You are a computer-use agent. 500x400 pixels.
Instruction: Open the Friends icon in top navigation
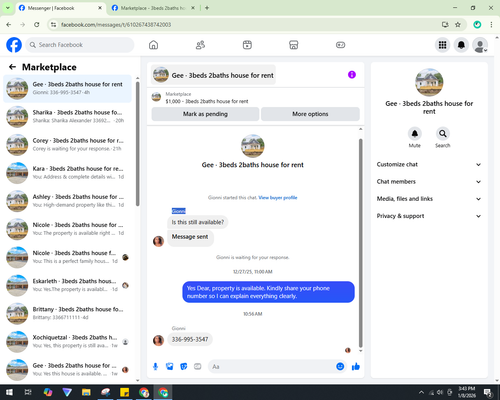200,45
